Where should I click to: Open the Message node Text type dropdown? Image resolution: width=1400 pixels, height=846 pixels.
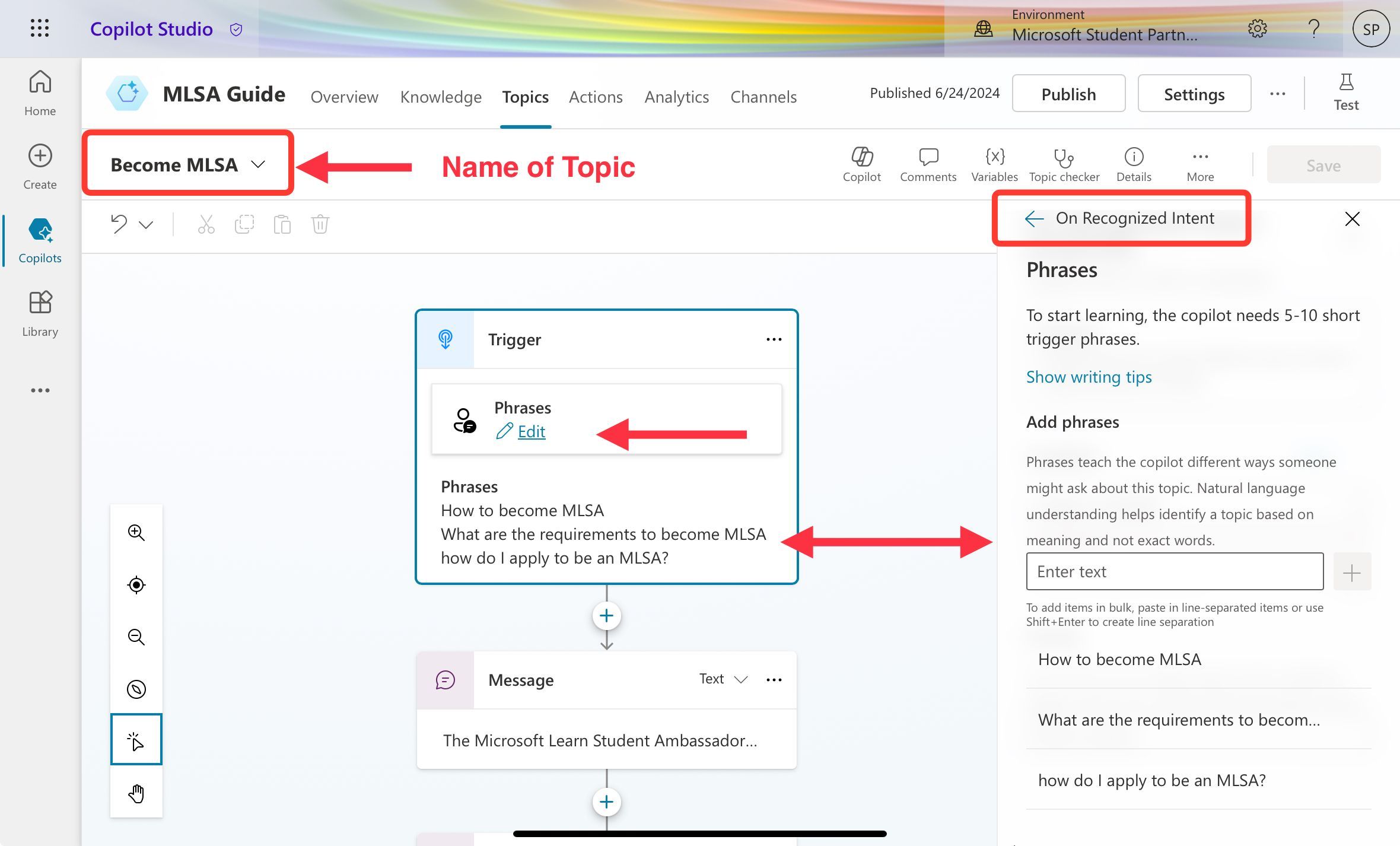(x=723, y=679)
